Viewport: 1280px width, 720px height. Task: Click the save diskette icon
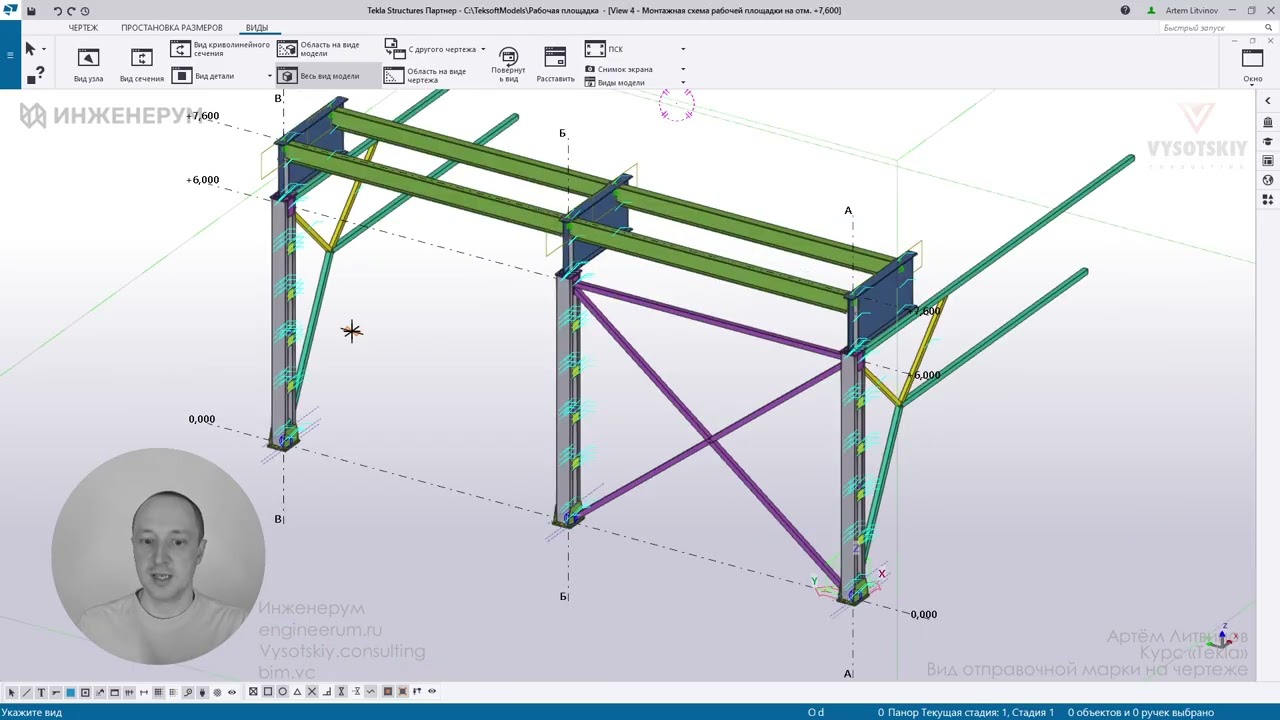pos(31,11)
